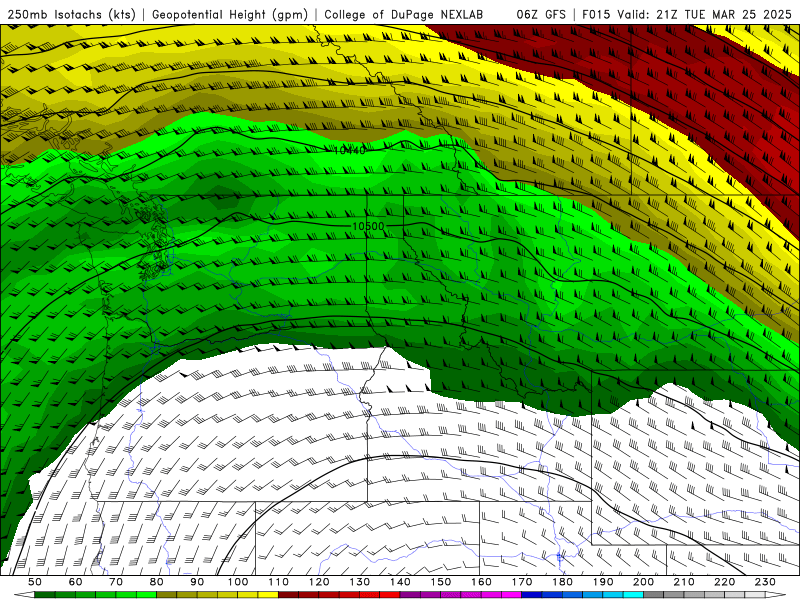Select the lightest gray swatch ending at 230
The height and width of the screenshot is (600, 800).
pos(755,595)
